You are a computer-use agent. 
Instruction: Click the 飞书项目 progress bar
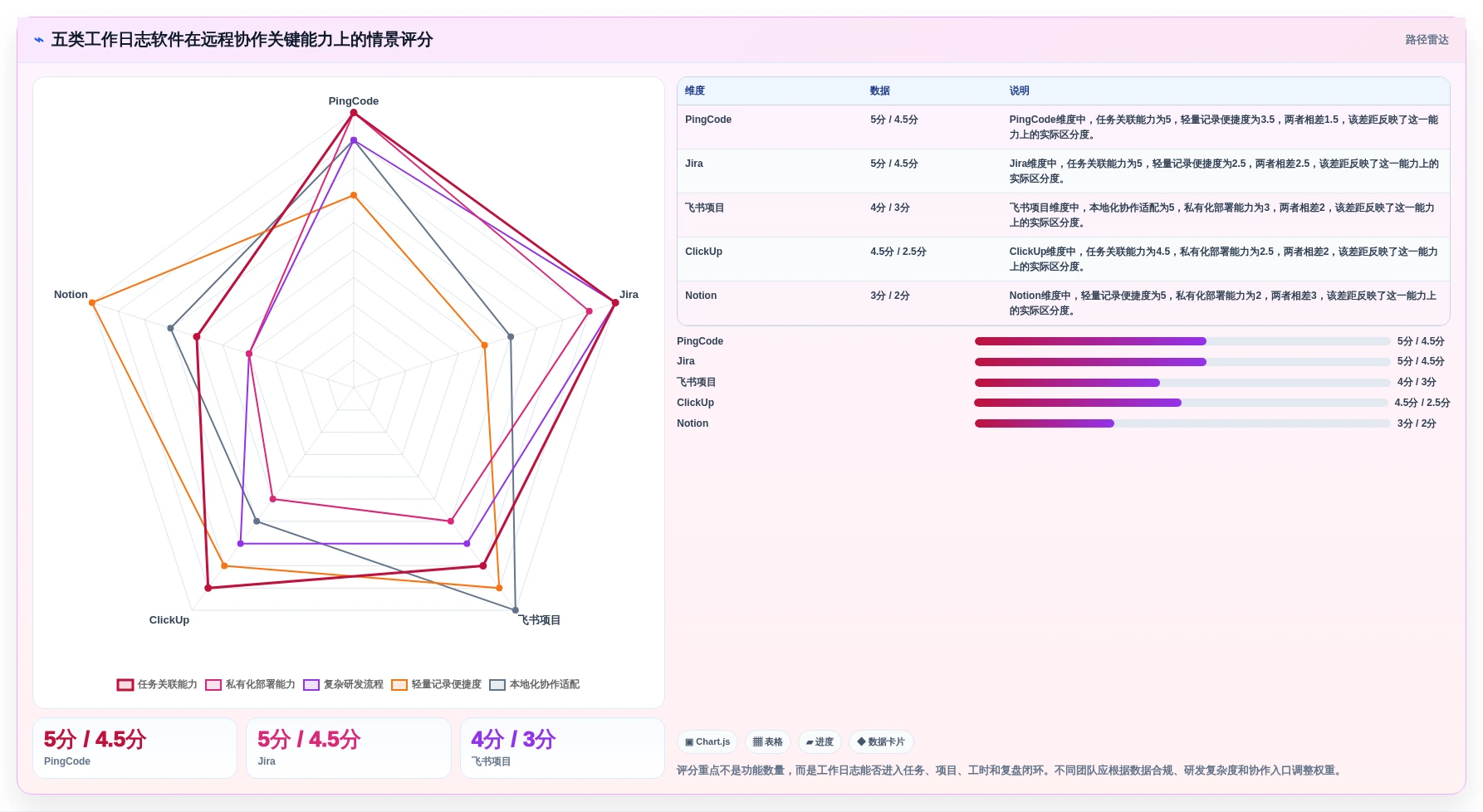pos(1182,383)
